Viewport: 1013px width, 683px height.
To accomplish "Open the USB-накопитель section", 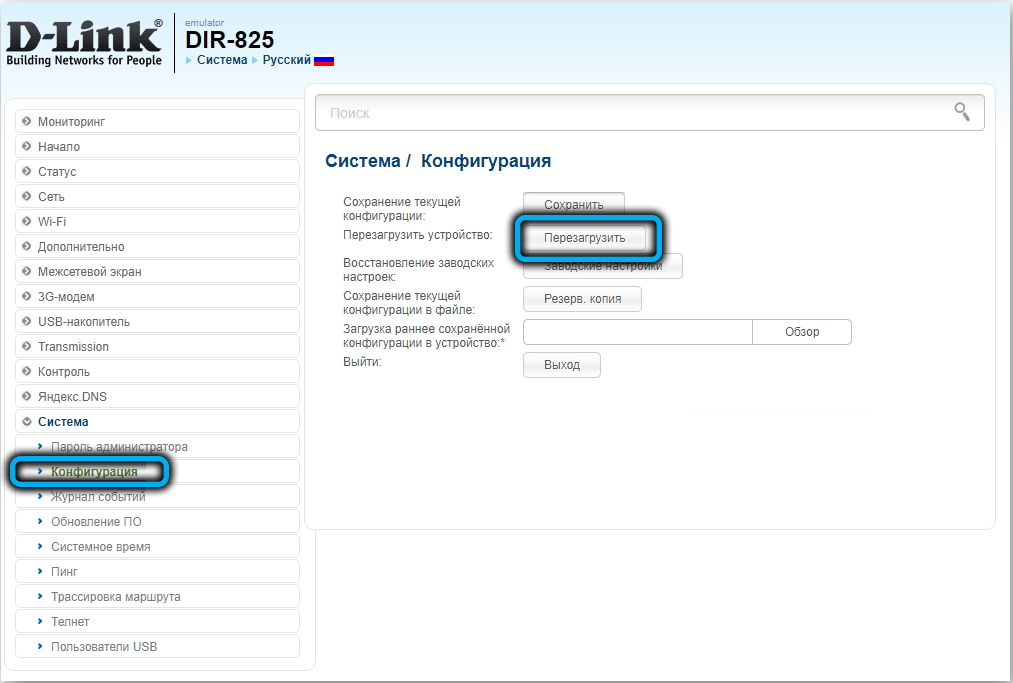I will pyautogui.click(x=83, y=321).
